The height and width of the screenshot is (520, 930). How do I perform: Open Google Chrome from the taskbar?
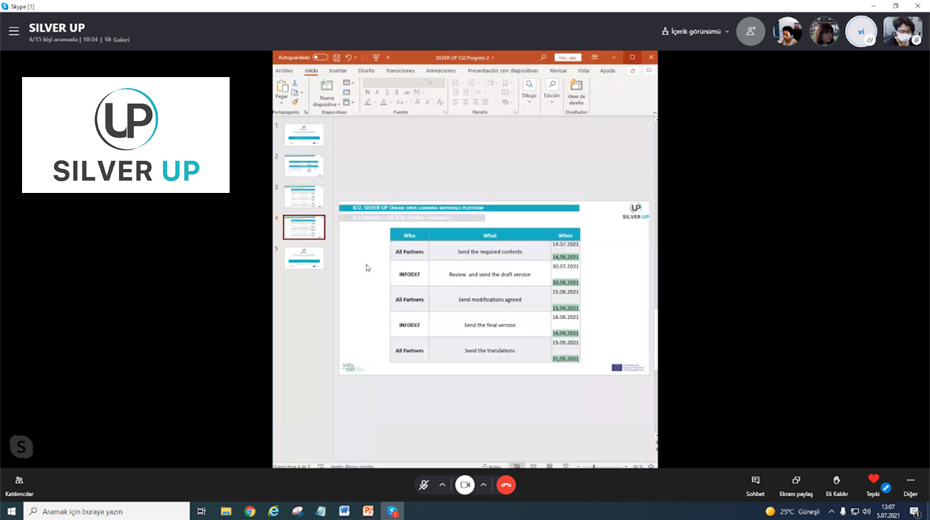click(249, 511)
